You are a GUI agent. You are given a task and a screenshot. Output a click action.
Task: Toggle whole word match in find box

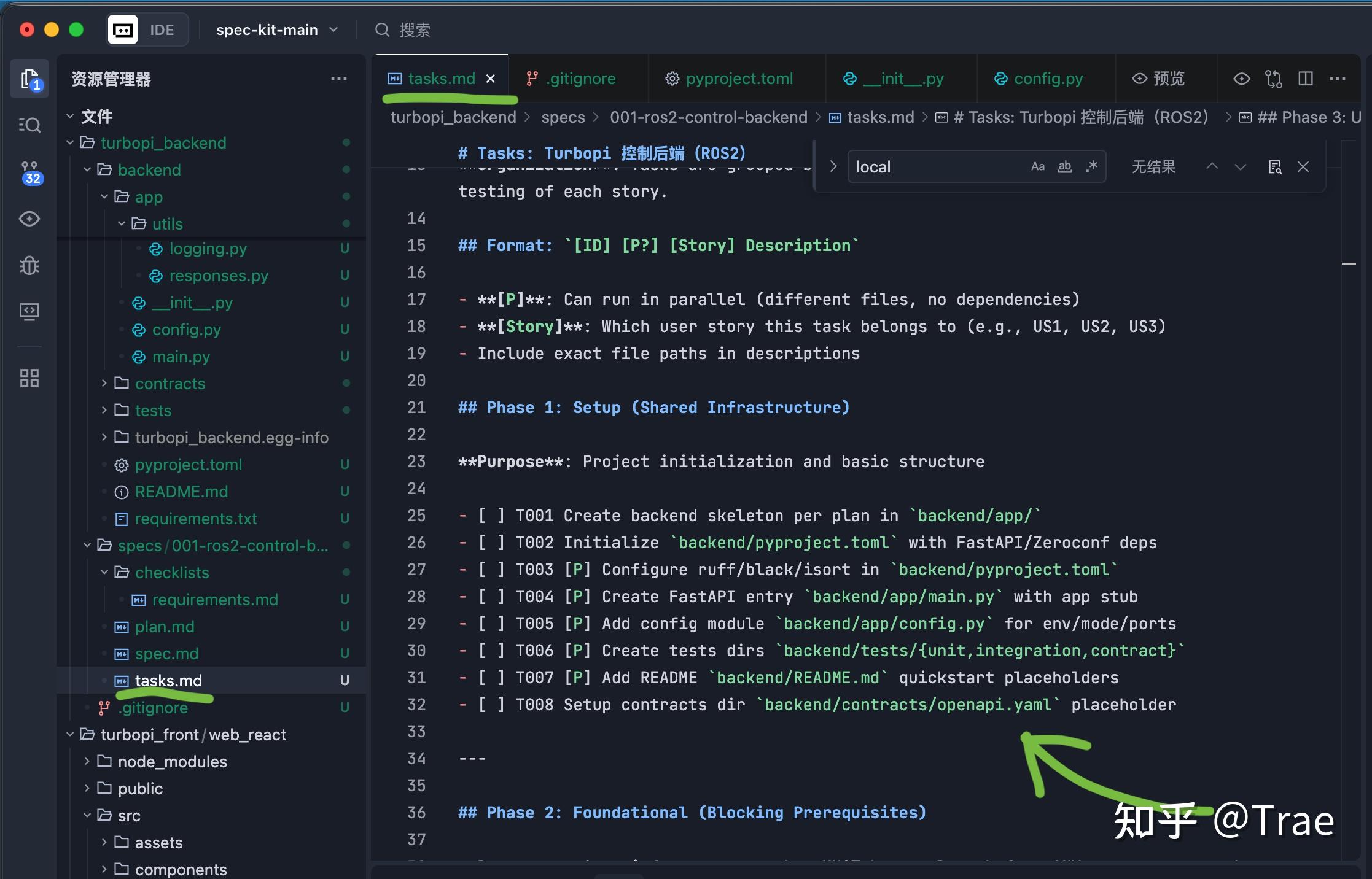[1064, 166]
